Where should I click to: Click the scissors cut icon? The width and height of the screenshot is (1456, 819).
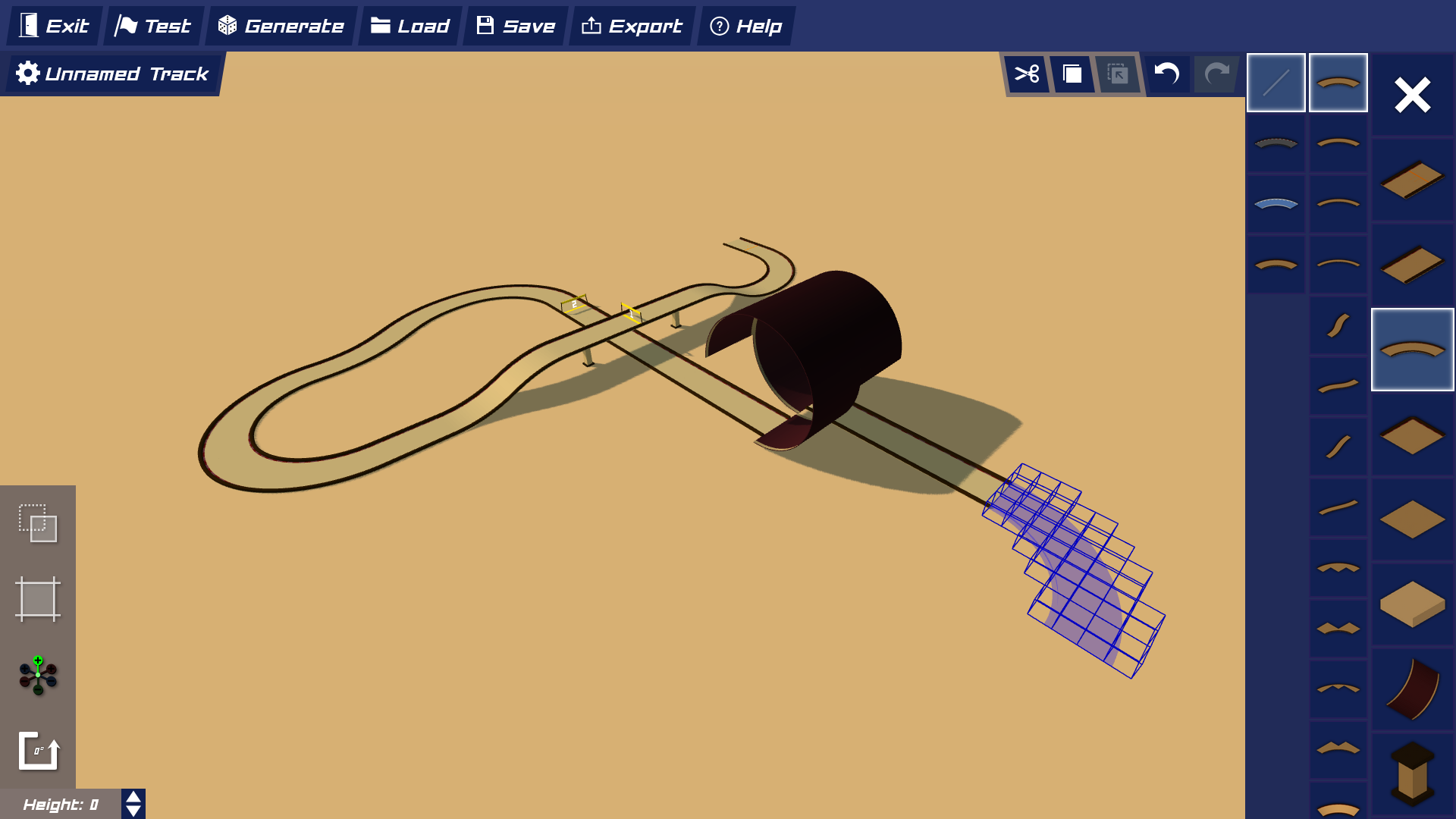tap(1027, 74)
